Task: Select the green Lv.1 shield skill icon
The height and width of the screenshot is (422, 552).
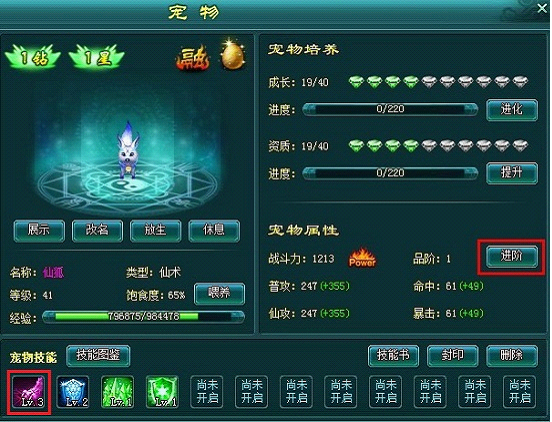Action: (163, 392)
